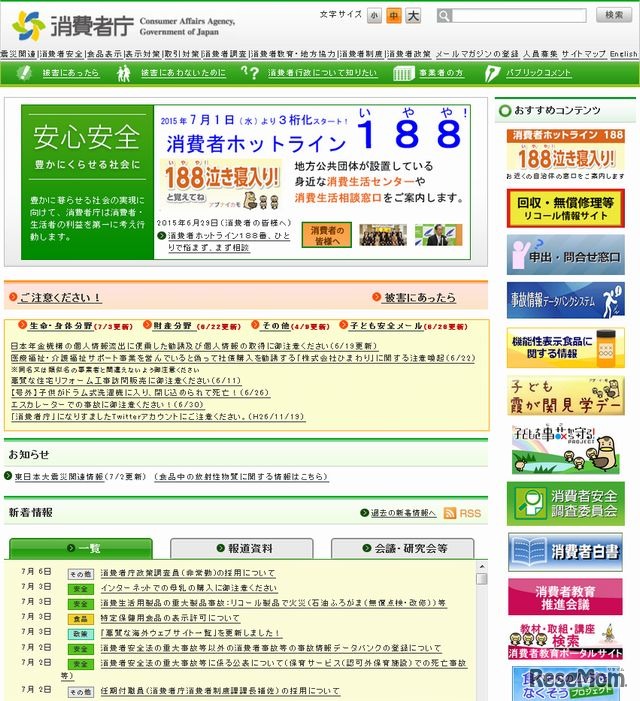Viewport: 640px width, 701px height.
Task: Select the 報道資料 tab
Action: [x=242, y=549]
